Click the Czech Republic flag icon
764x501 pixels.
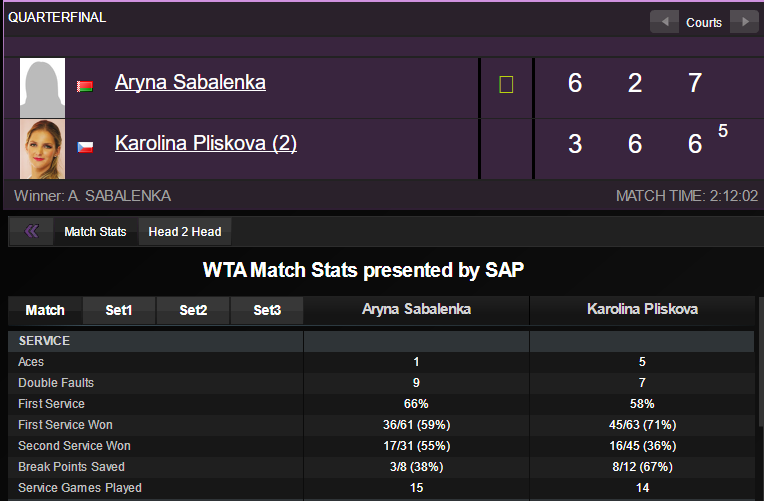click(85, 147)
